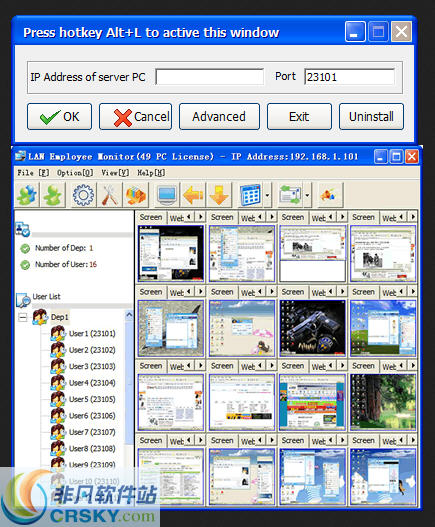Select Web tab above the forest wallpaper thumbnail
Image resolution: width=435 pixels, height=527 pixels.
point(389,367)
